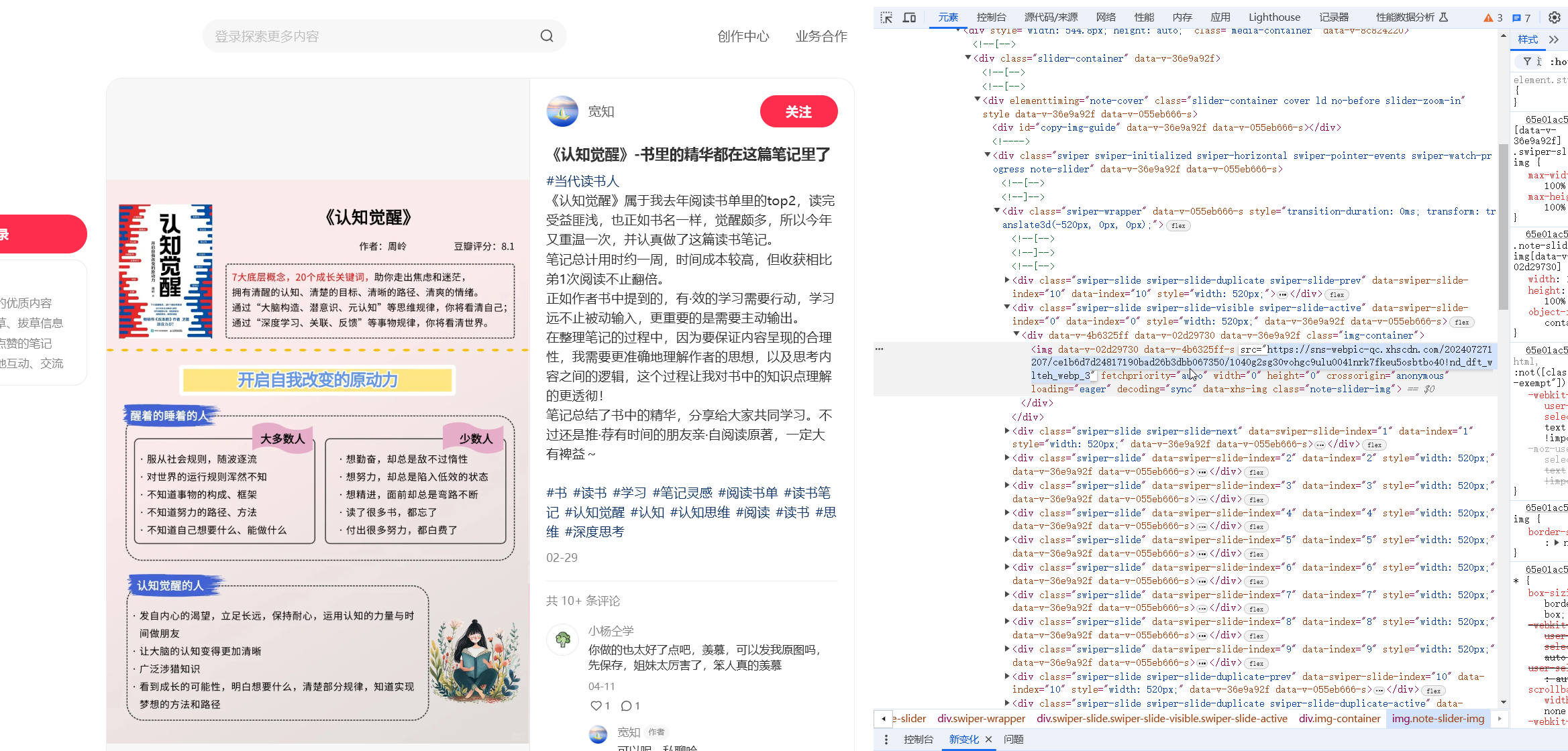
Task: Open DevTools settings gear
Action: click(x=1554, y=17)
